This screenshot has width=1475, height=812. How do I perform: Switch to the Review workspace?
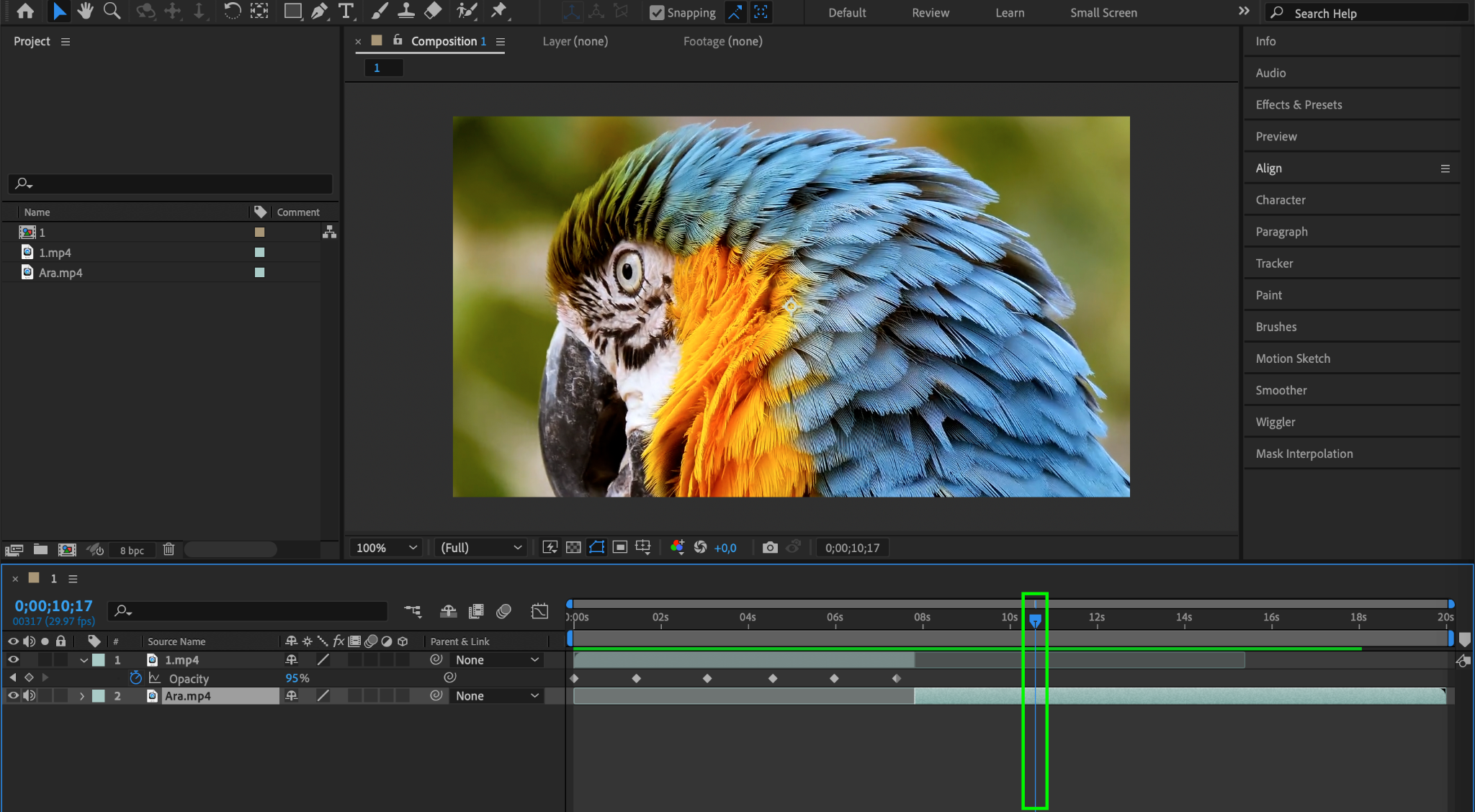(x=930, y=13)
